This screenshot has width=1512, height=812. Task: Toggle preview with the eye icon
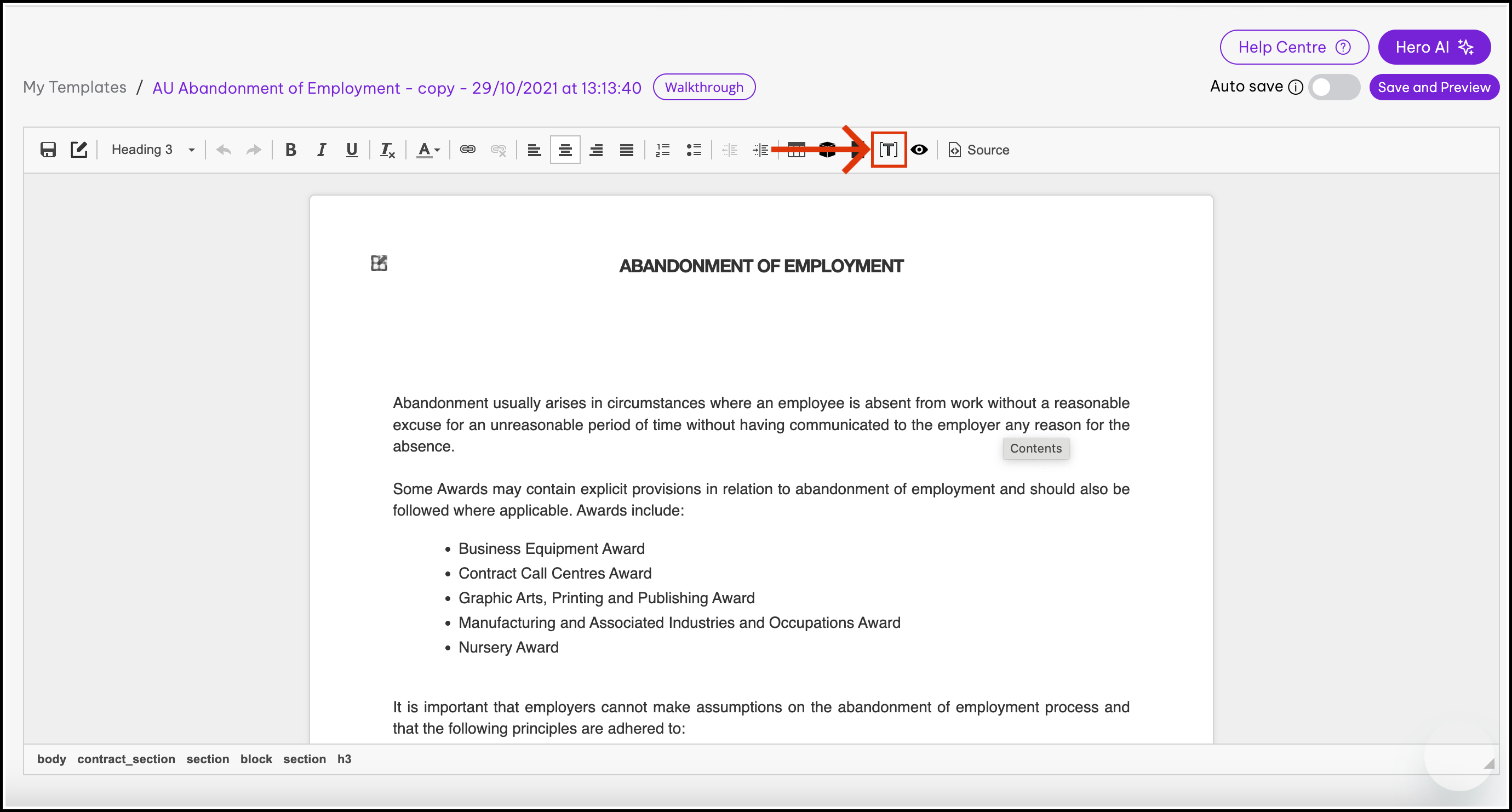[919, 150]
